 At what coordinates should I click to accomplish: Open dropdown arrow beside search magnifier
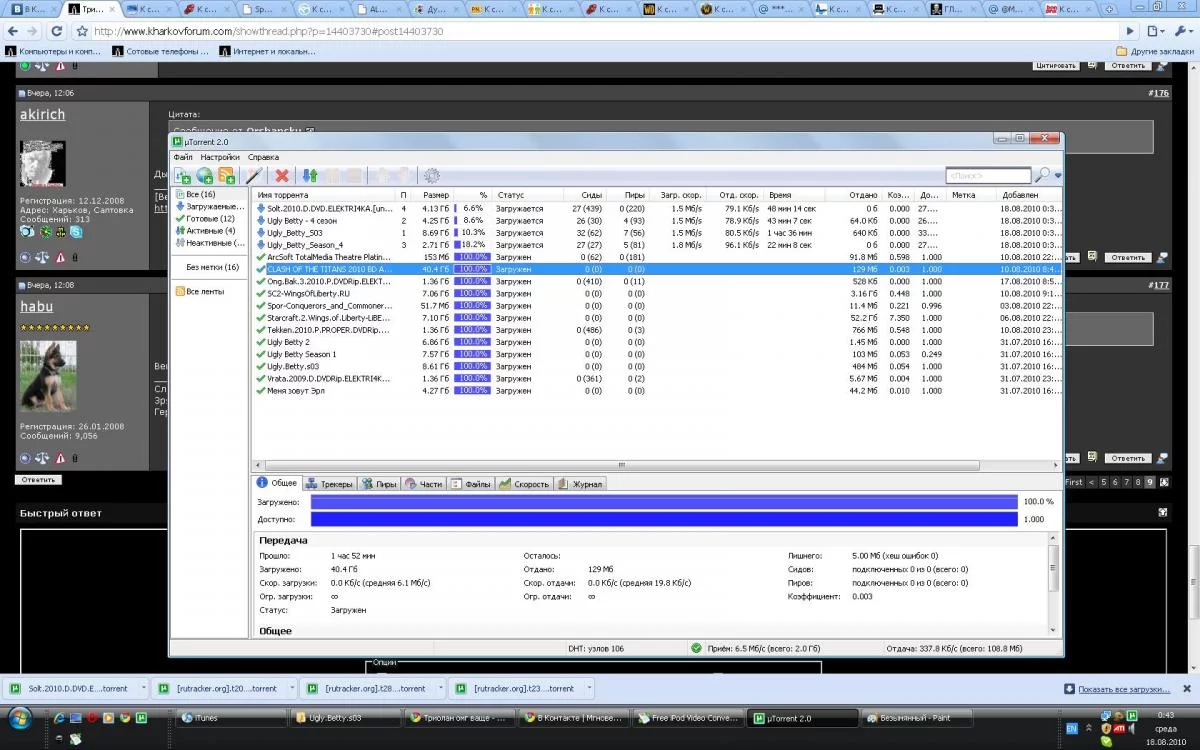pos(1057,176)
